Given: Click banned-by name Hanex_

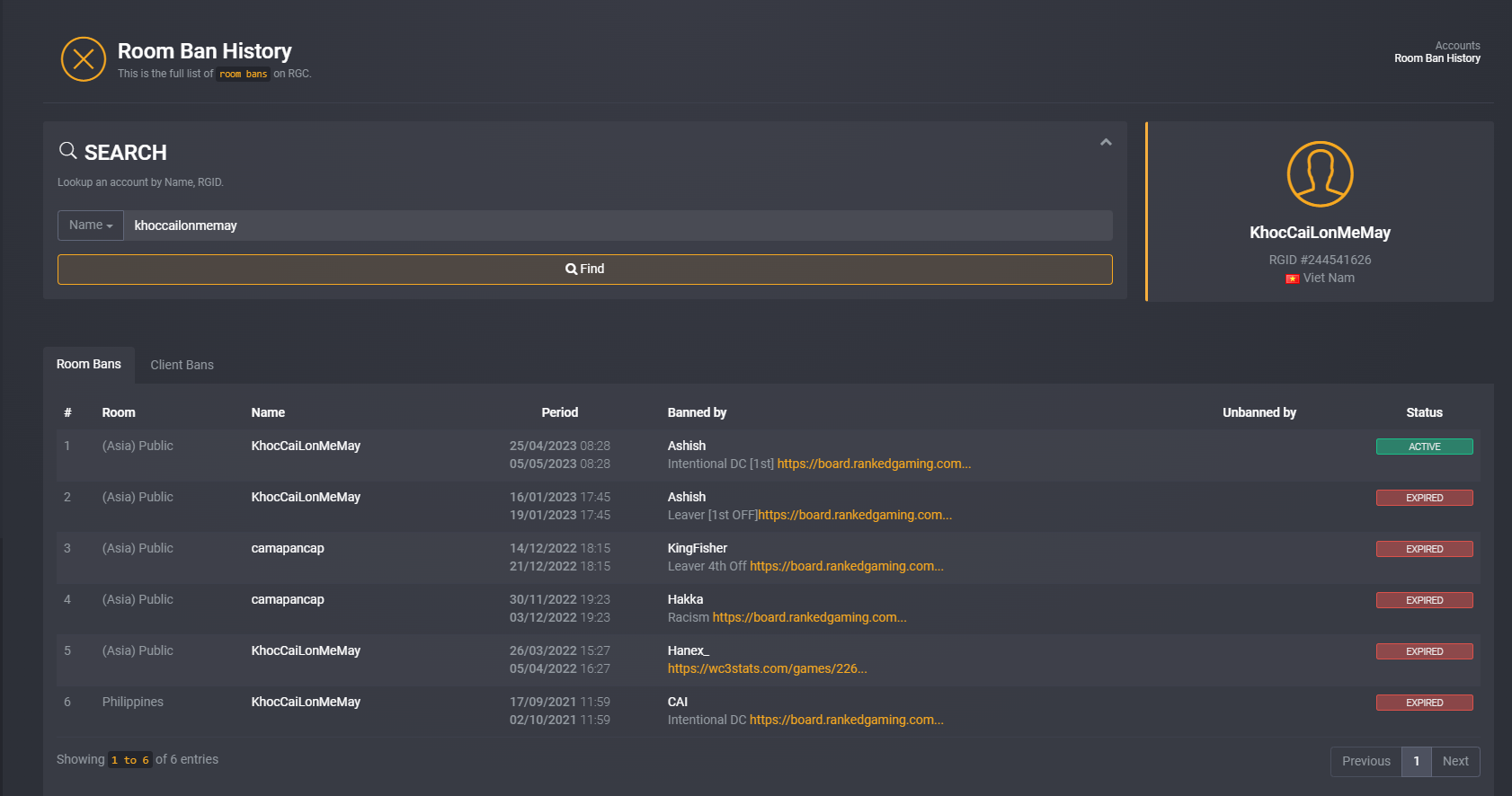Looking at the screenshot, I should click(x=688, y=650).
